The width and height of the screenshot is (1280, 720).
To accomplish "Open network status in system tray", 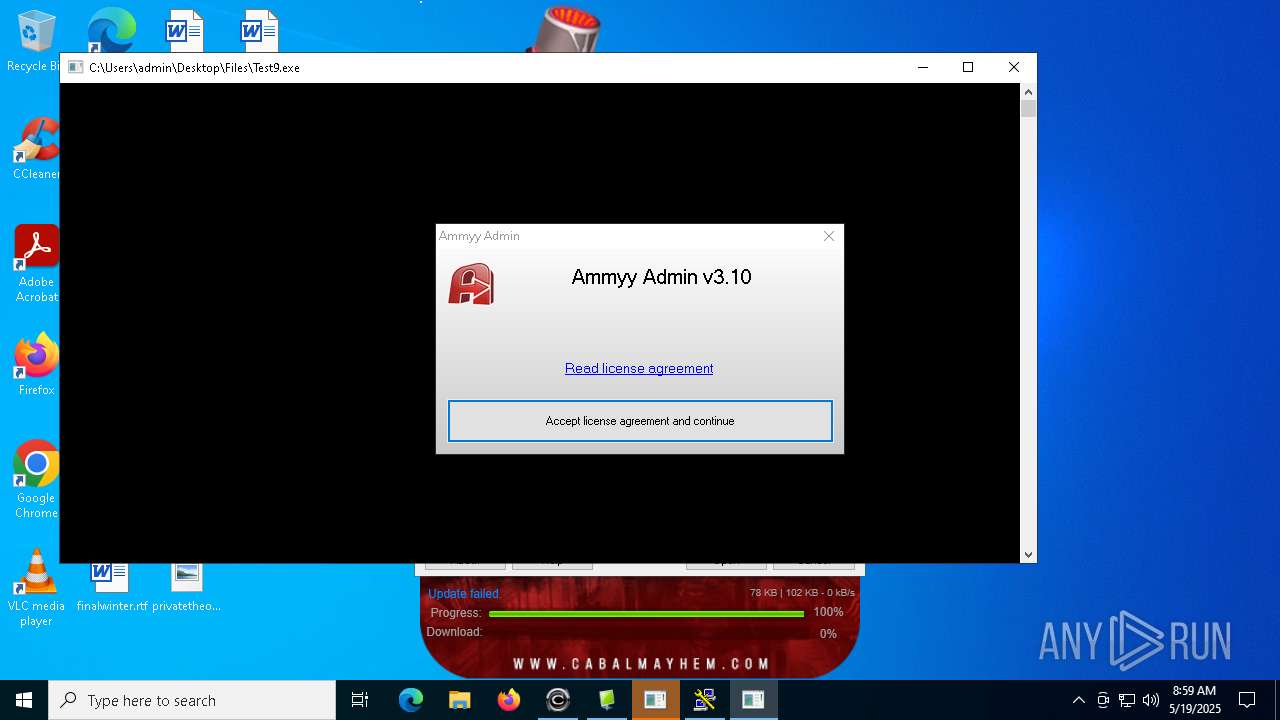I will tap(1127, 700).
